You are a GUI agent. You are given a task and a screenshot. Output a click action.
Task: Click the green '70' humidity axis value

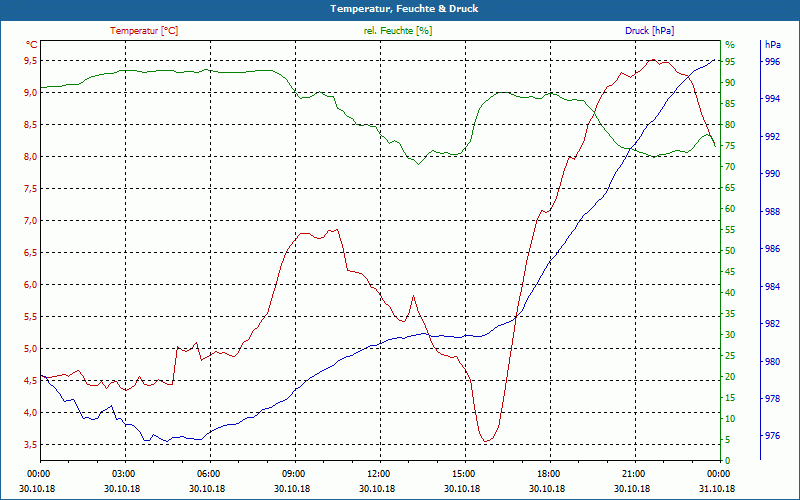tap(730, 167)
